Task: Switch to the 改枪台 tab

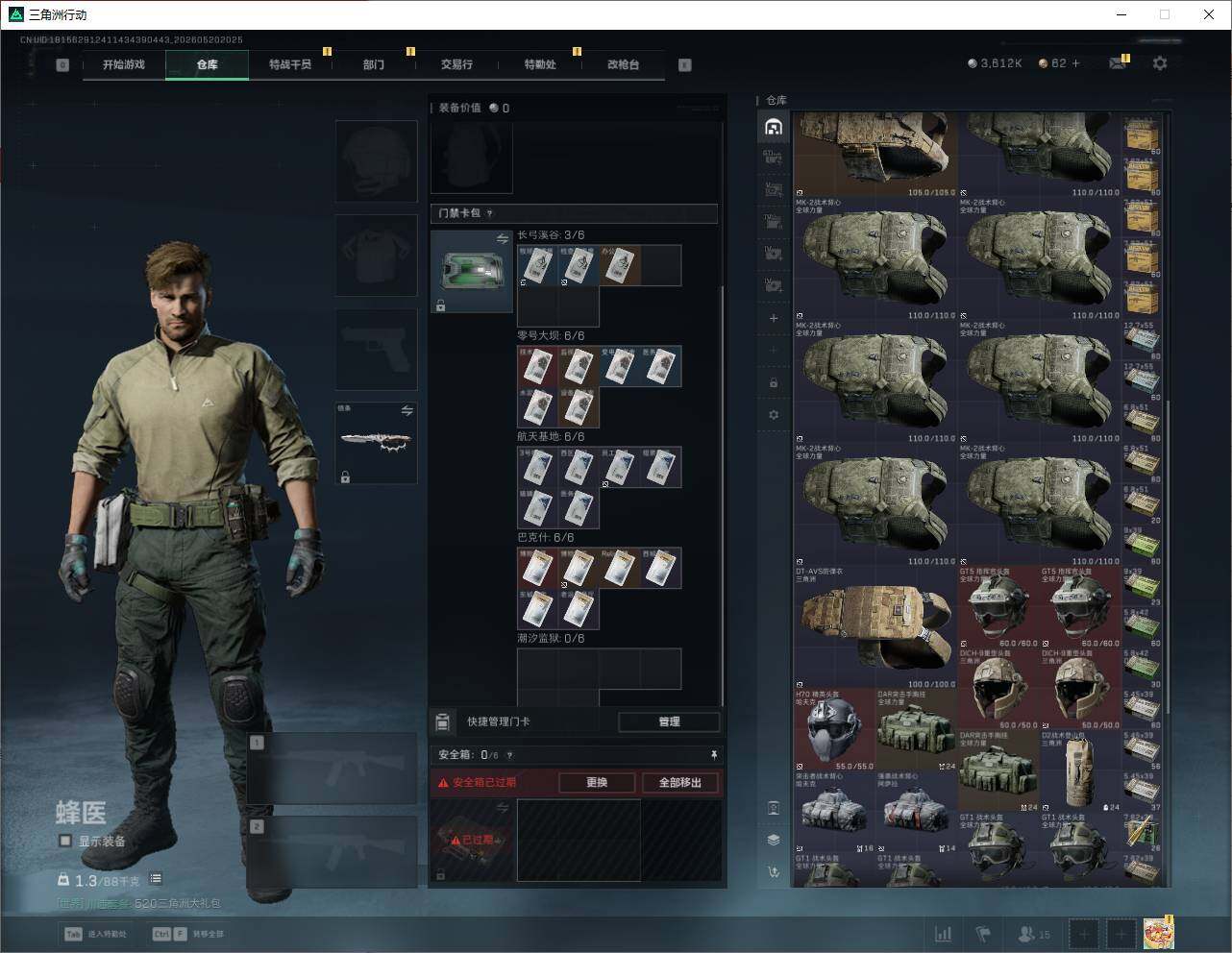Action: pyautogui.click(x=623, y=64)
